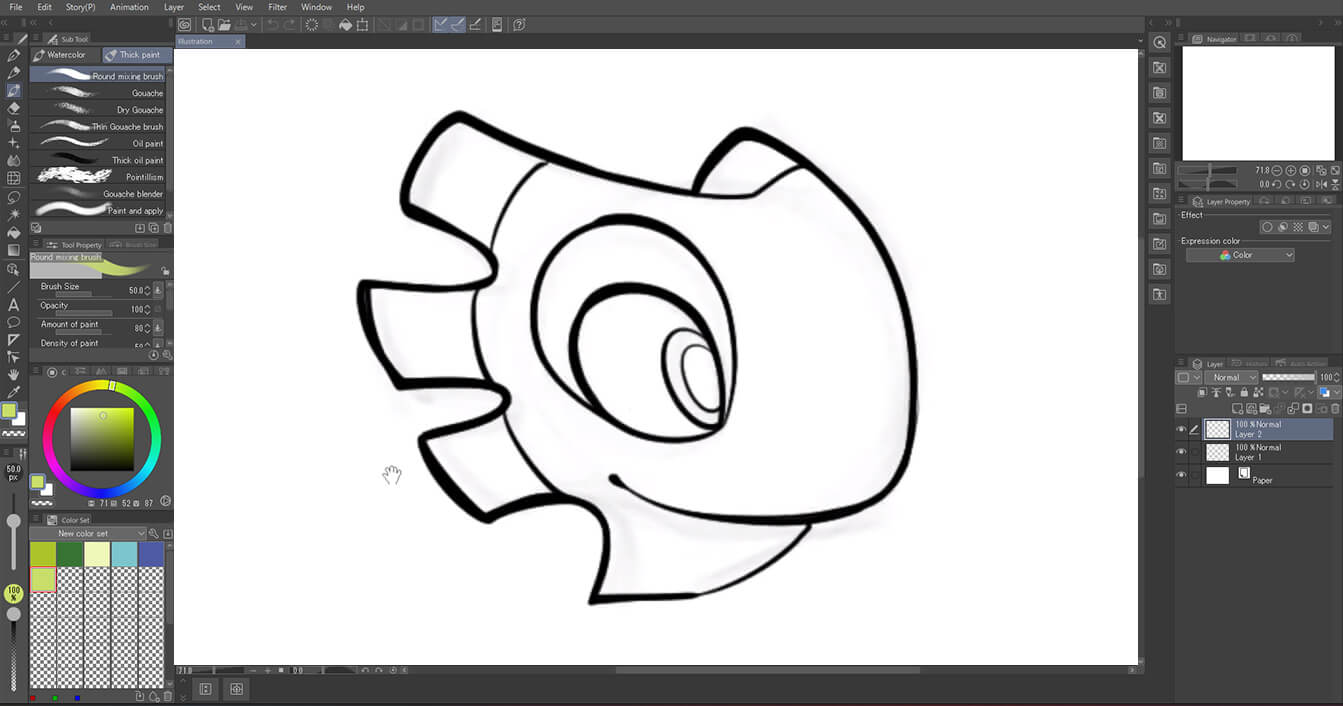Pick the Fill bucket tool
The width and height of the screenshot is (1343, 706).
click(x=14, y=232)
